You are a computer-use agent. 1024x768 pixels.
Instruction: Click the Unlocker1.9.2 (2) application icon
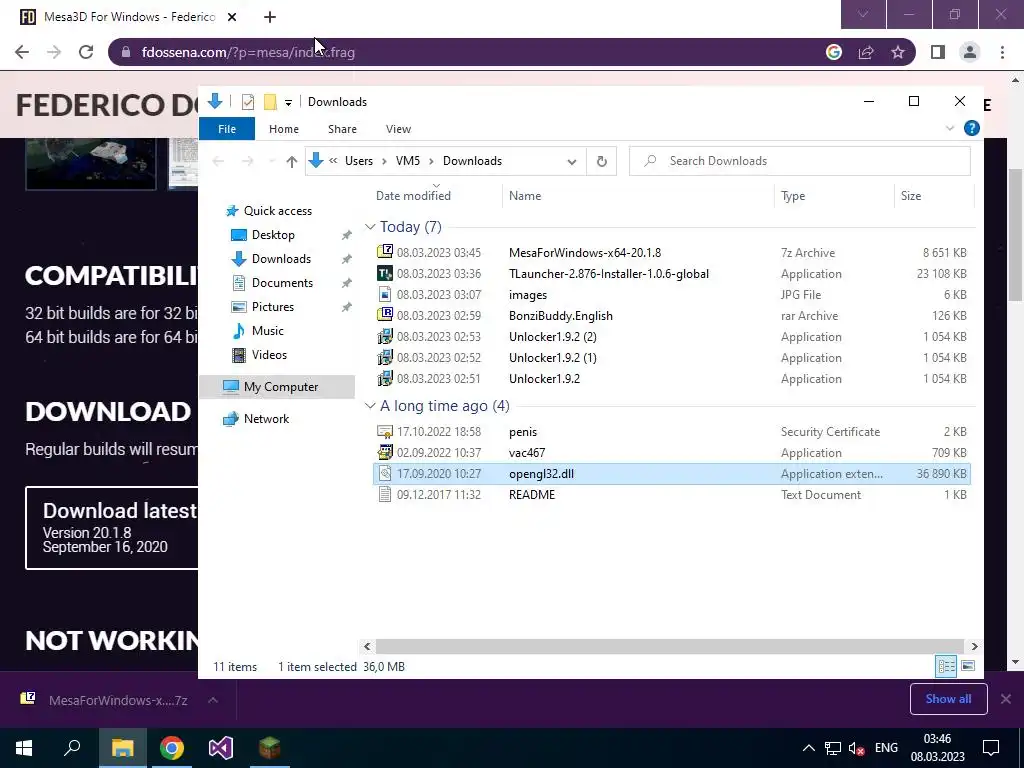click(x=385, y=336)
